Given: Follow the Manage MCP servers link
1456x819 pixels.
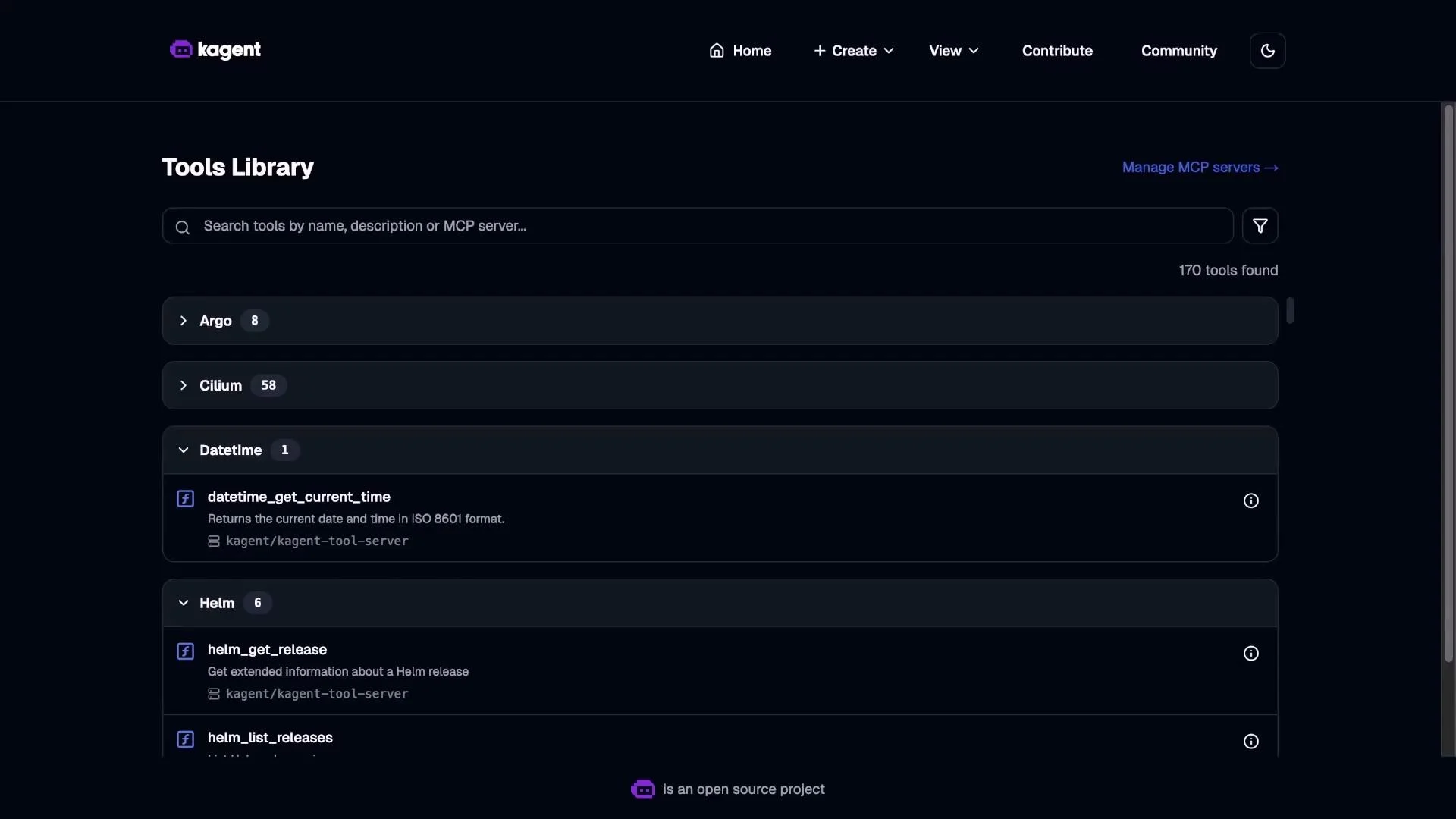Looking at the screenshot, I should [x=1200, y=168].
